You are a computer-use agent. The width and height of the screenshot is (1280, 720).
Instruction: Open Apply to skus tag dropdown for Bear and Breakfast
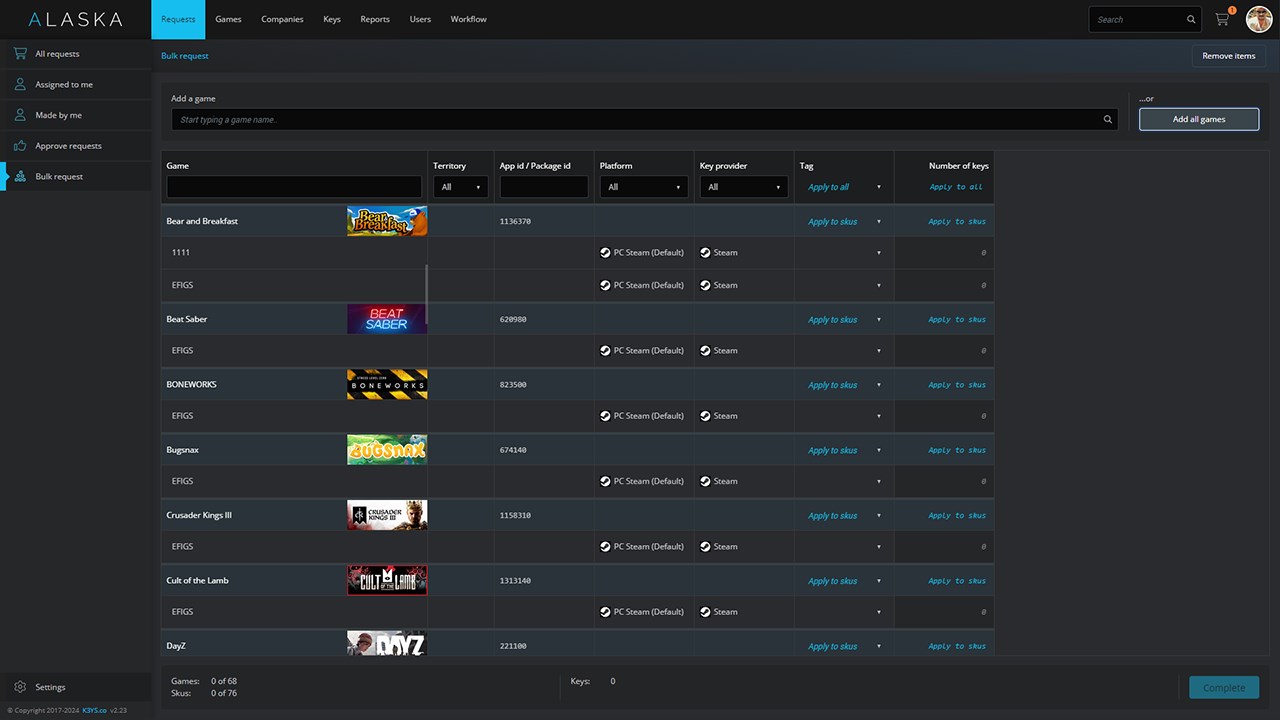click(844, 222)
